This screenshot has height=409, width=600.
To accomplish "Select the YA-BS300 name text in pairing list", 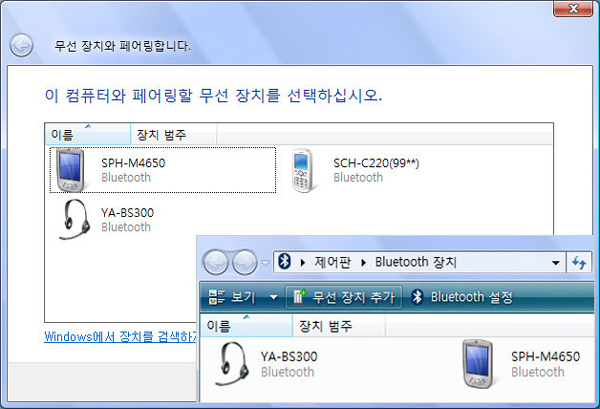I will (x=127, y=213).
